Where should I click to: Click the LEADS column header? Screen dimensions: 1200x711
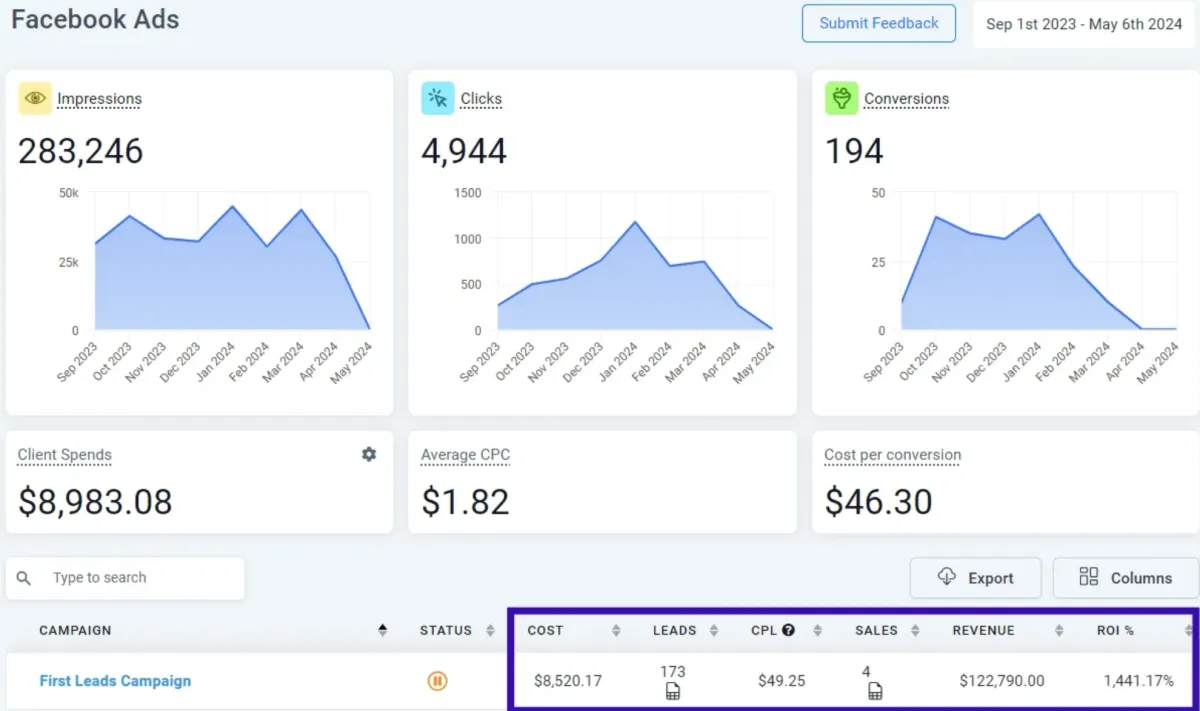click(x=675, y=631)
